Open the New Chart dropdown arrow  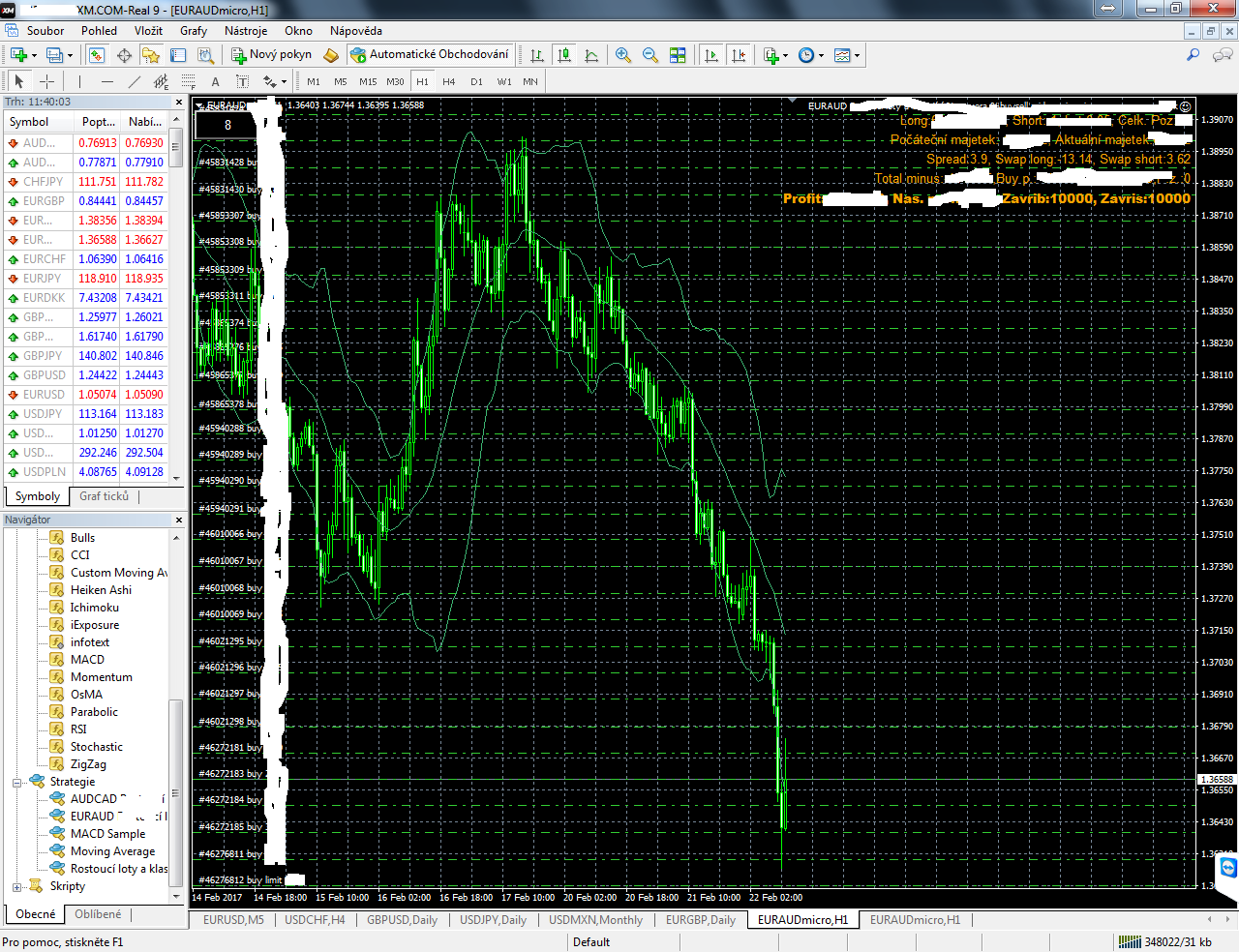click(34, 55)
